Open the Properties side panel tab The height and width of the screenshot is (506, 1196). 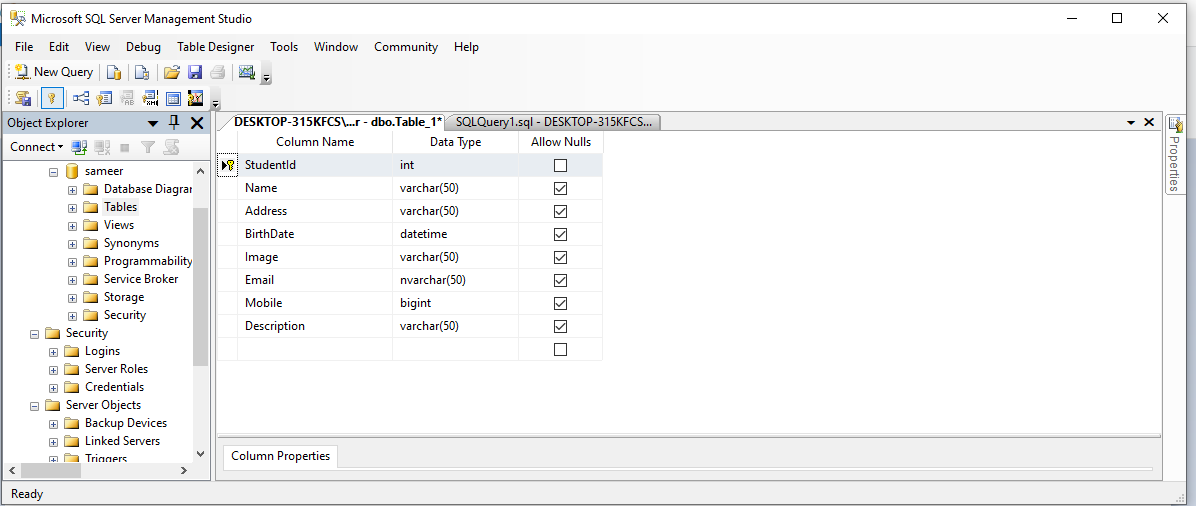coord(1175,155)
